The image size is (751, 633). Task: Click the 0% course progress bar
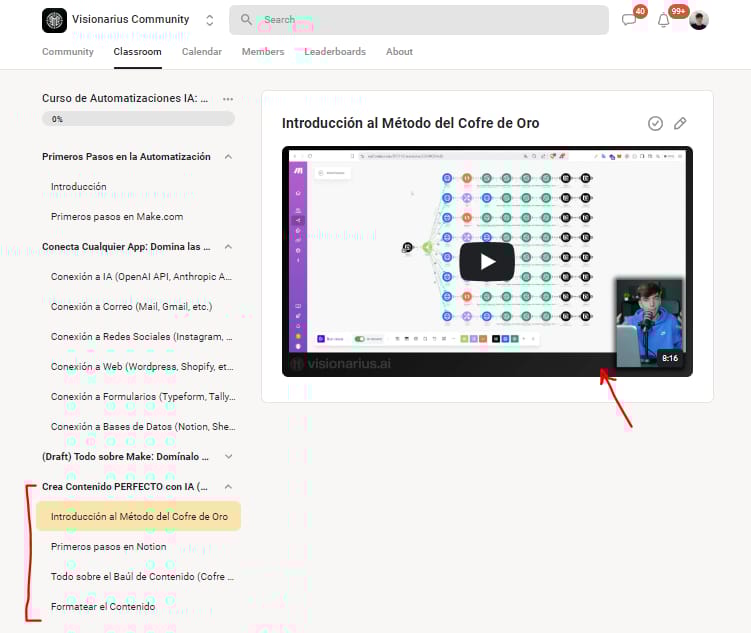[138, 119]
